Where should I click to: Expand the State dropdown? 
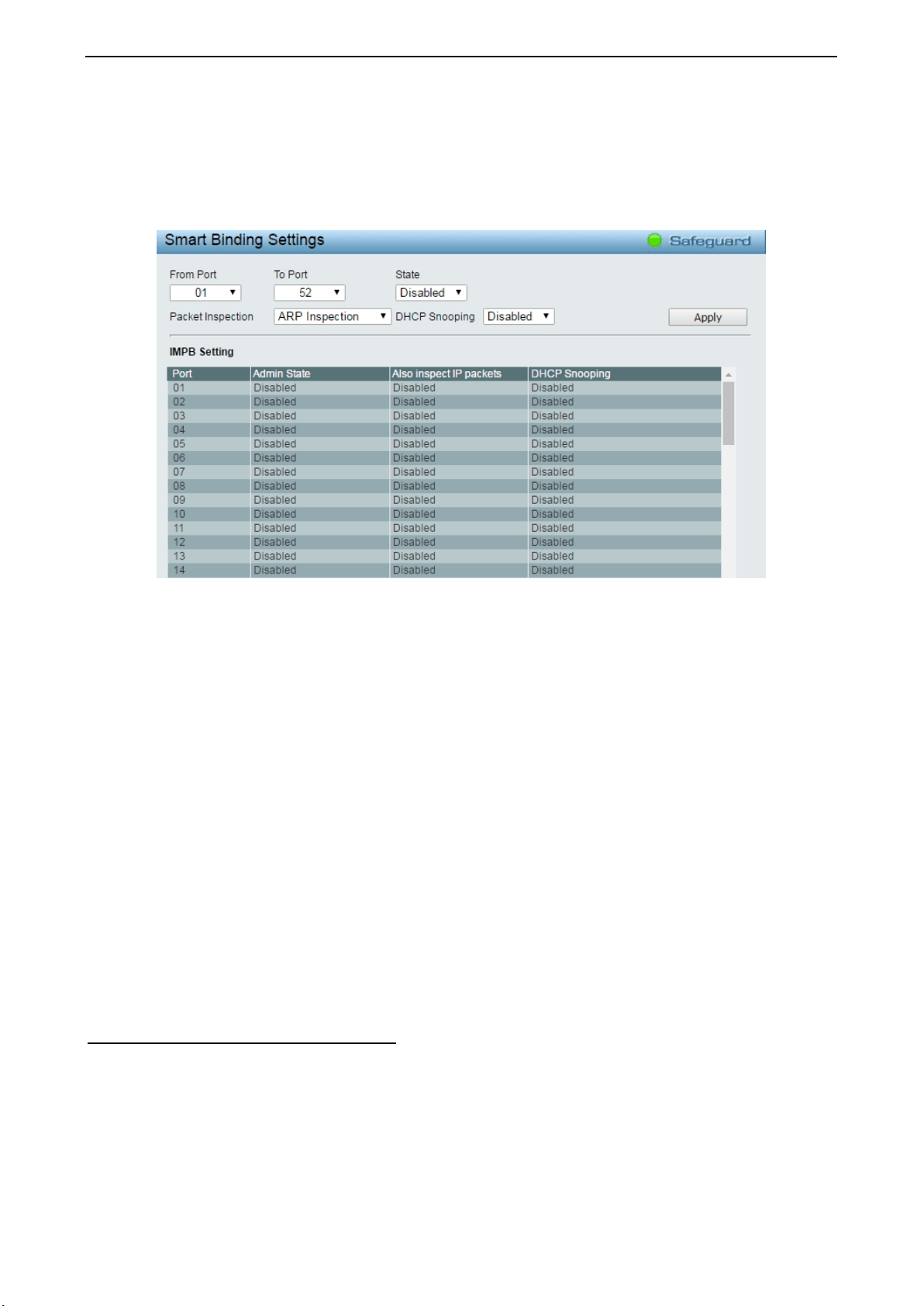point(431,293)
